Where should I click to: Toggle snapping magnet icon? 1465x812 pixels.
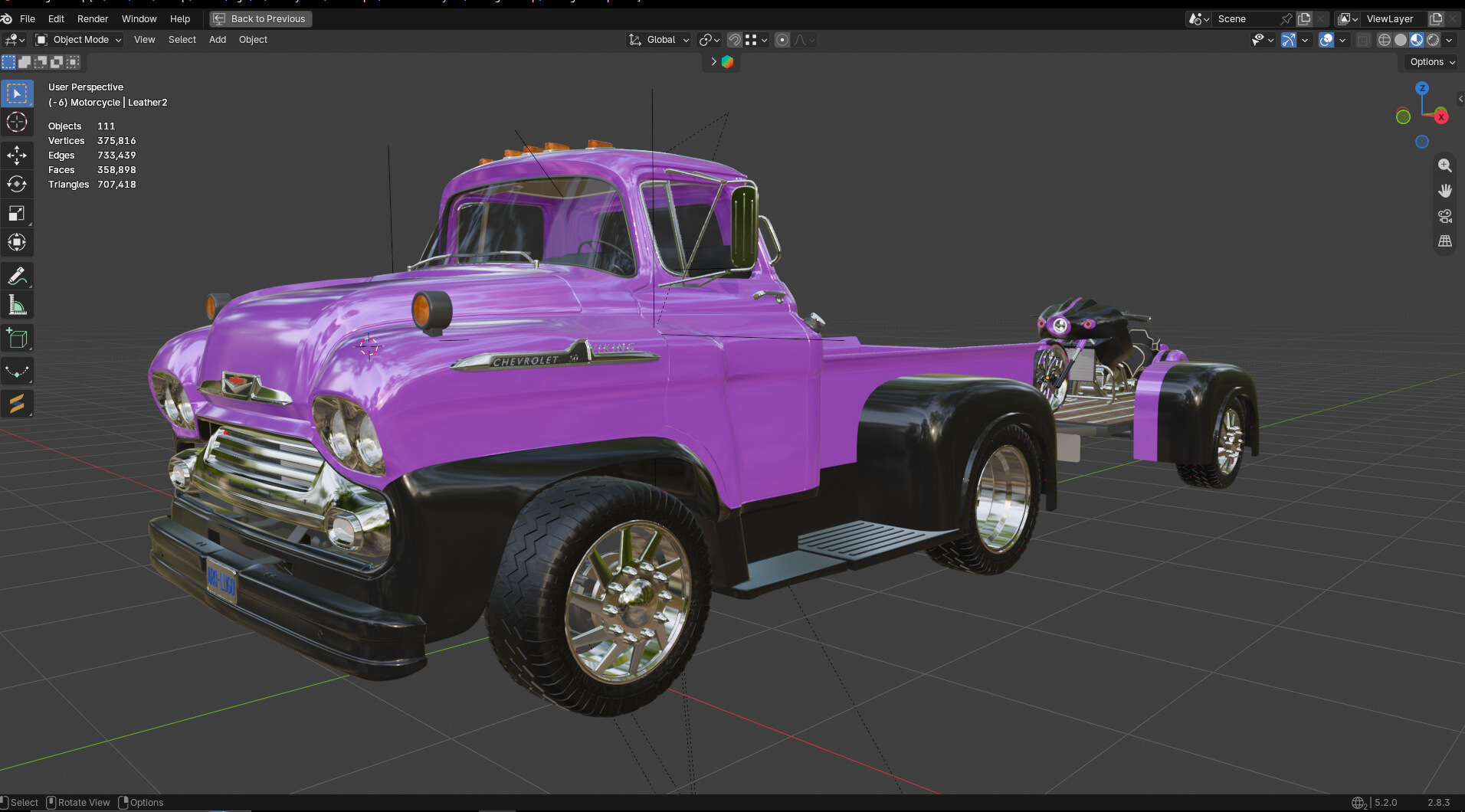click(x=734, y=40)
